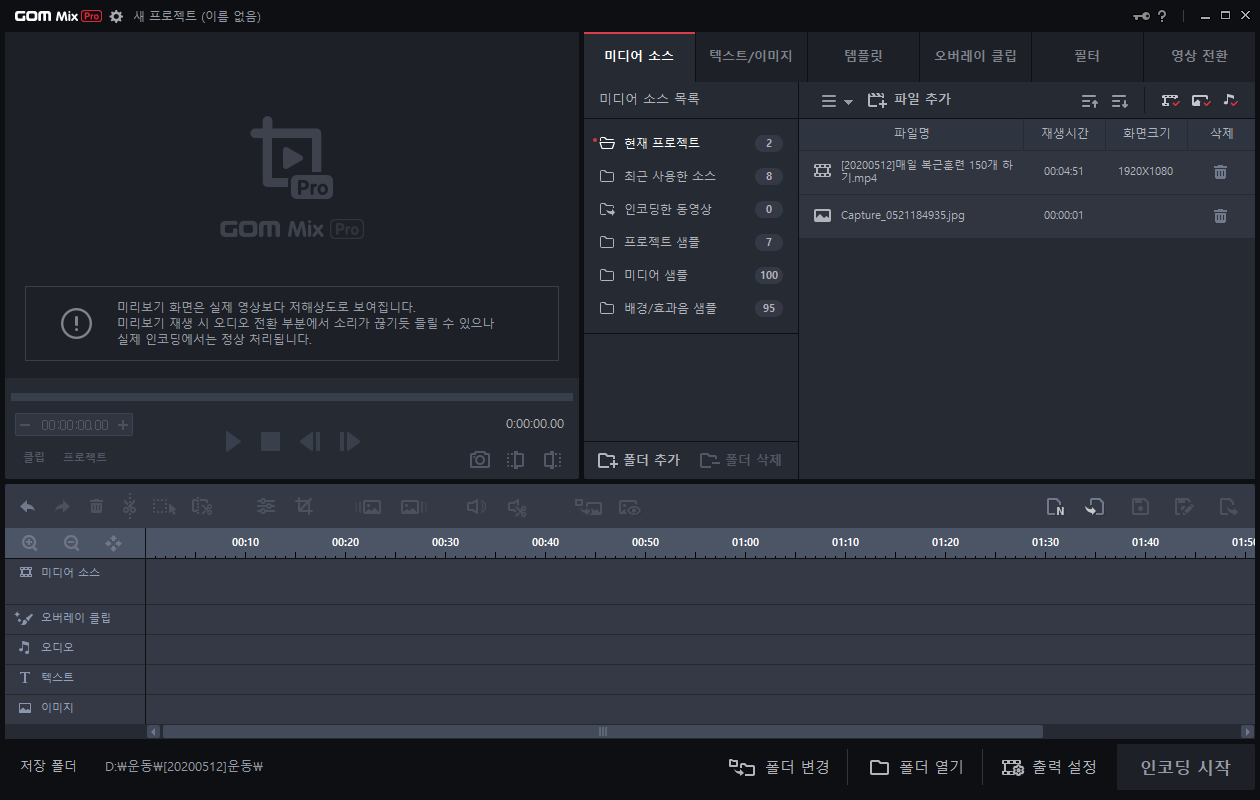1260x800 pixels.
Task: Open the 필터 tab
Action: (x=1087, y=56)
